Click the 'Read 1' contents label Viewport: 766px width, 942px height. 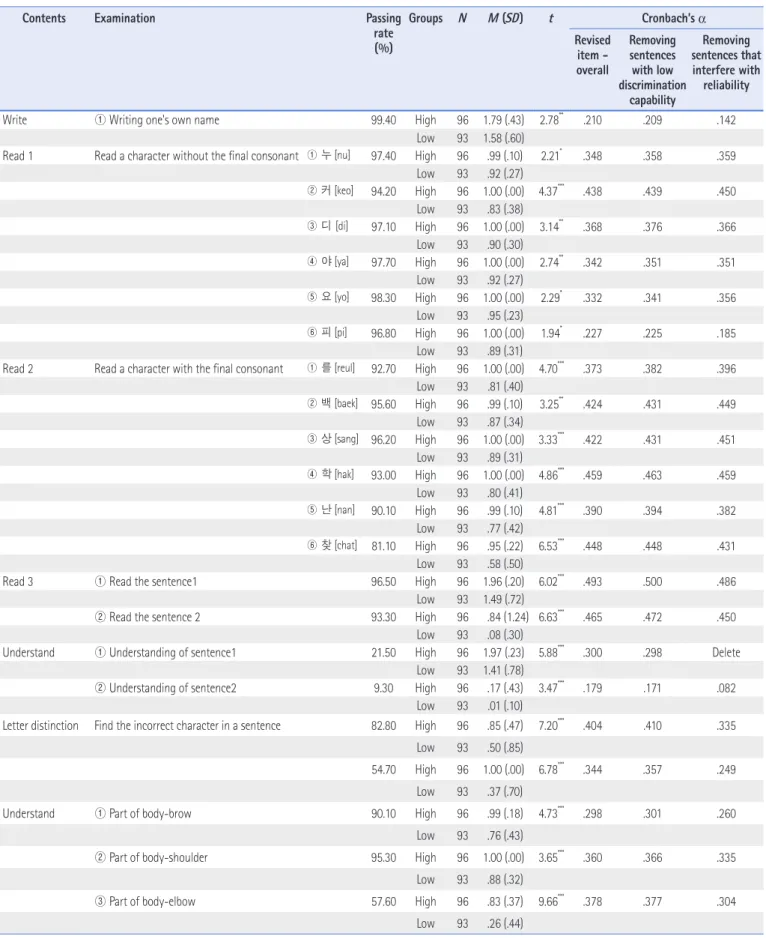tap(18, 156)
